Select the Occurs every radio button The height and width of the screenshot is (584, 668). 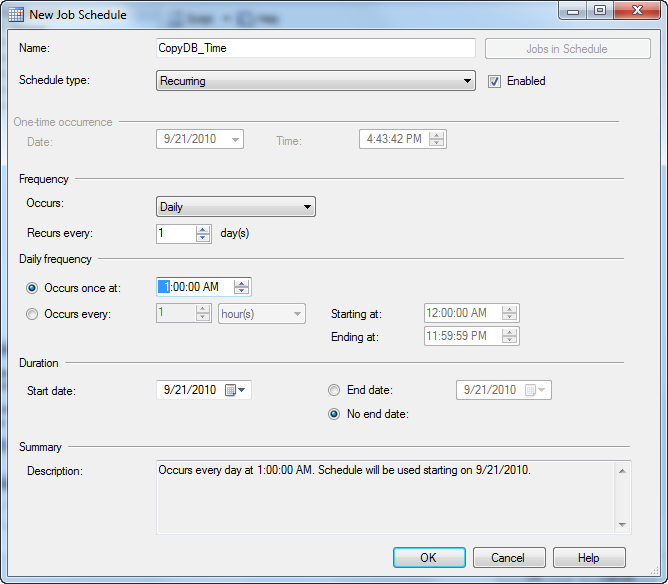coord(32,314)
